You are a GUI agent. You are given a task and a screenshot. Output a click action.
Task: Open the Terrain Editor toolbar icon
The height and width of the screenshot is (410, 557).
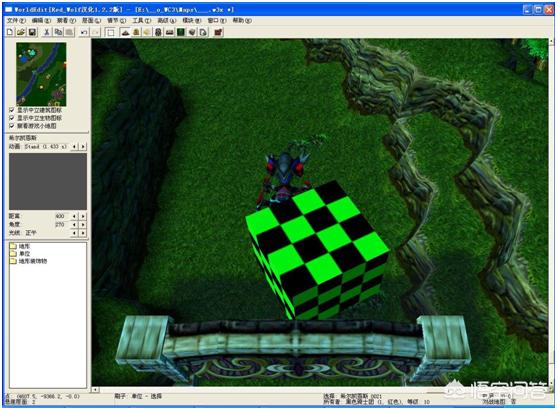tap(125, 32)
